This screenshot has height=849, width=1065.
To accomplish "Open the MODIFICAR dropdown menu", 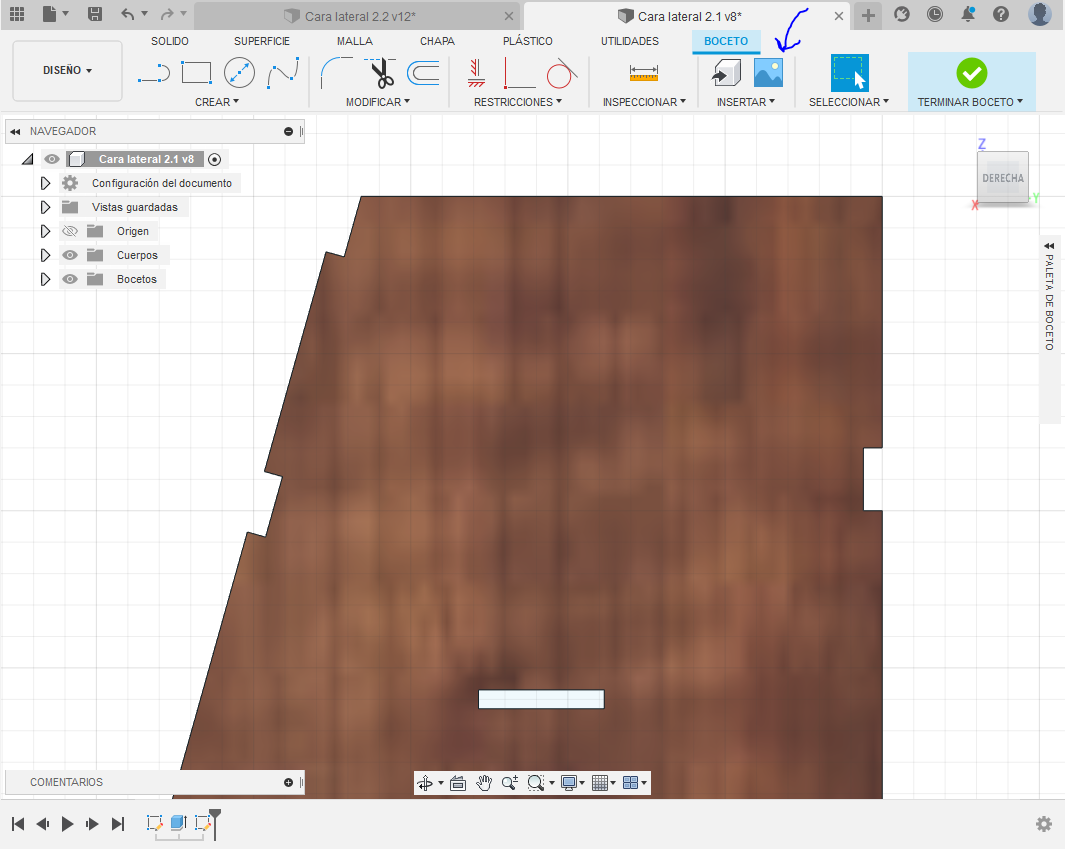I will click(x=378, y=102).
